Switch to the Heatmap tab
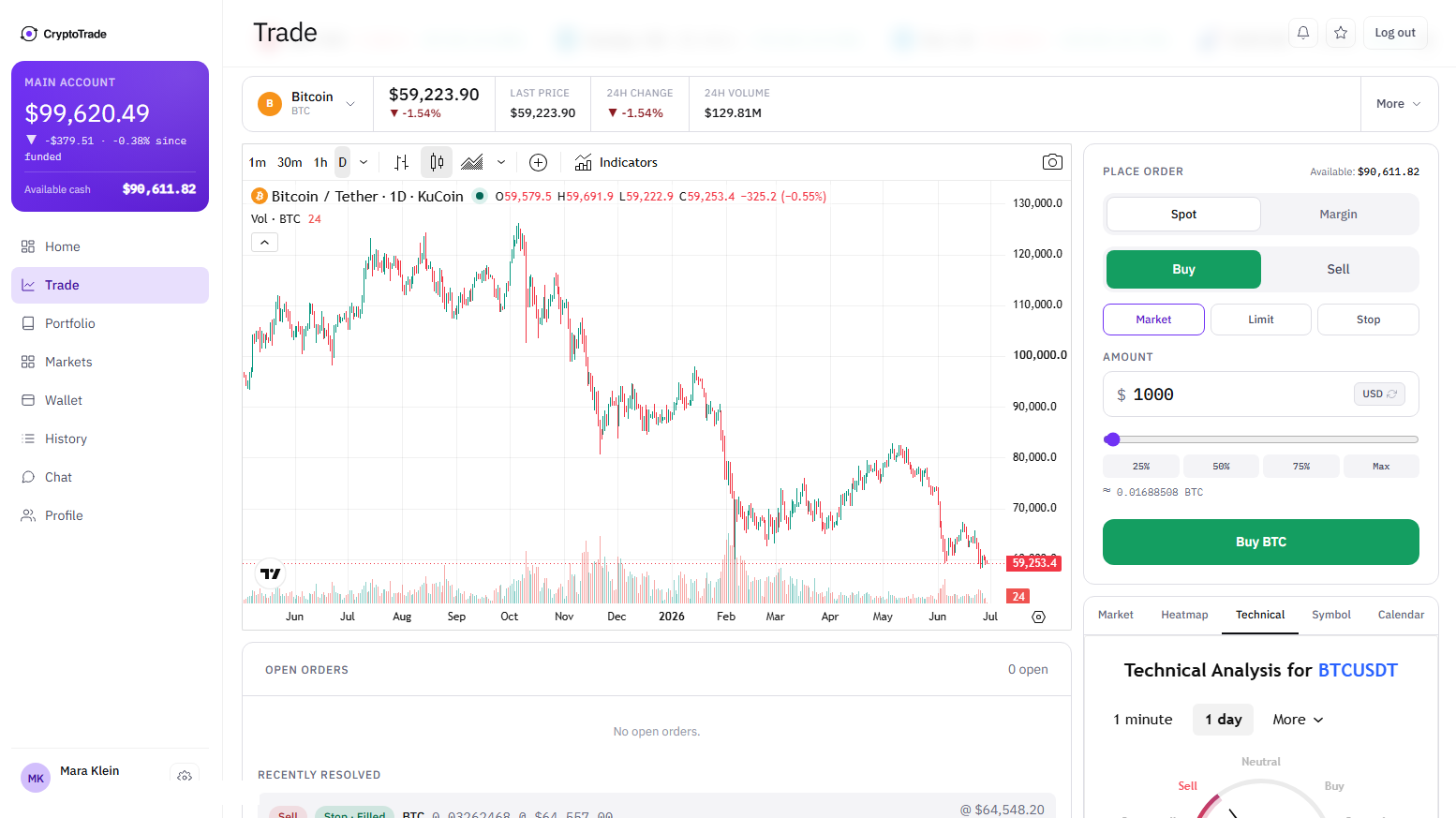1456x818 pixels. pos(1184,615)
